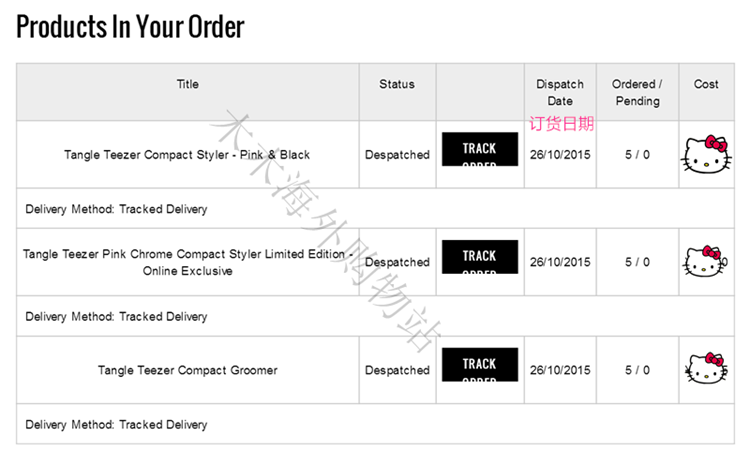Click the Hello Kitty icon in the first row
This screenshot has height=451, width=750.
pos(706,155)
